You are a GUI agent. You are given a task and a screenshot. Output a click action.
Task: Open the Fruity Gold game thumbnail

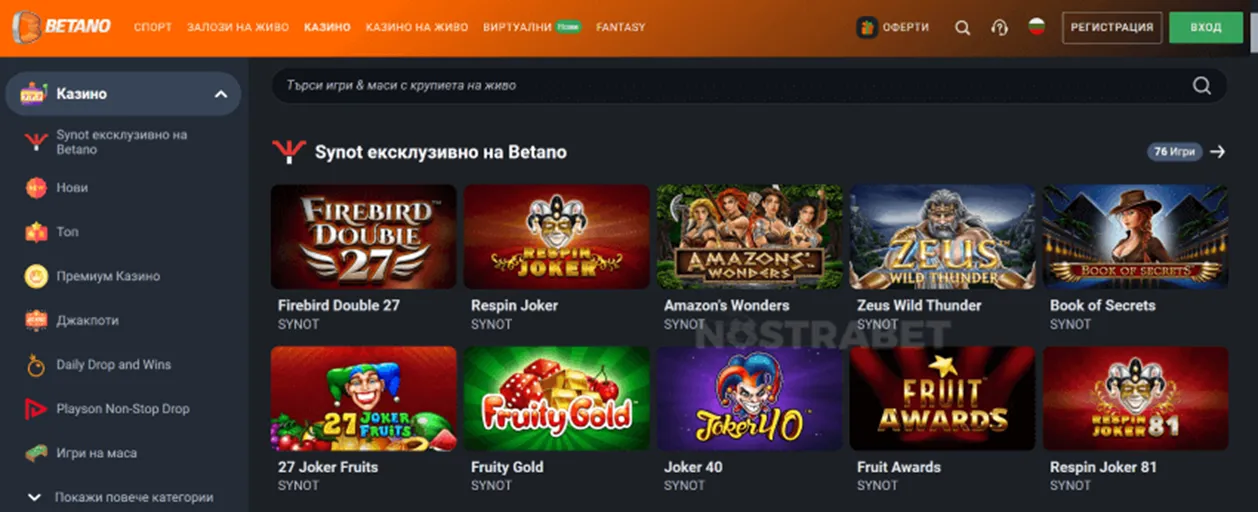(556, 398)
